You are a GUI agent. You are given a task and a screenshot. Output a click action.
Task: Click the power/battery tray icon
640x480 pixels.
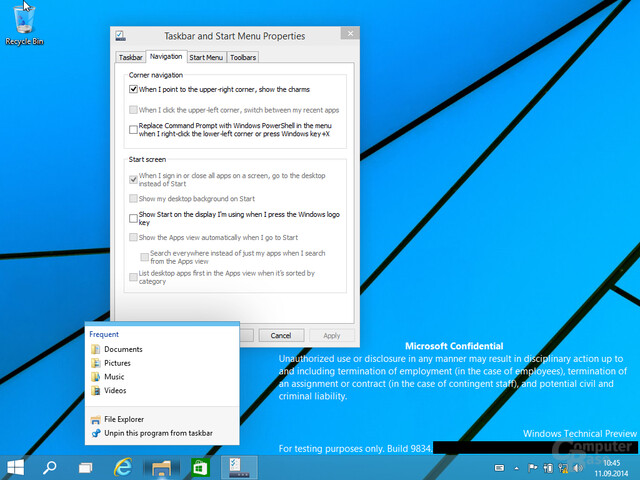coord(548,468)
